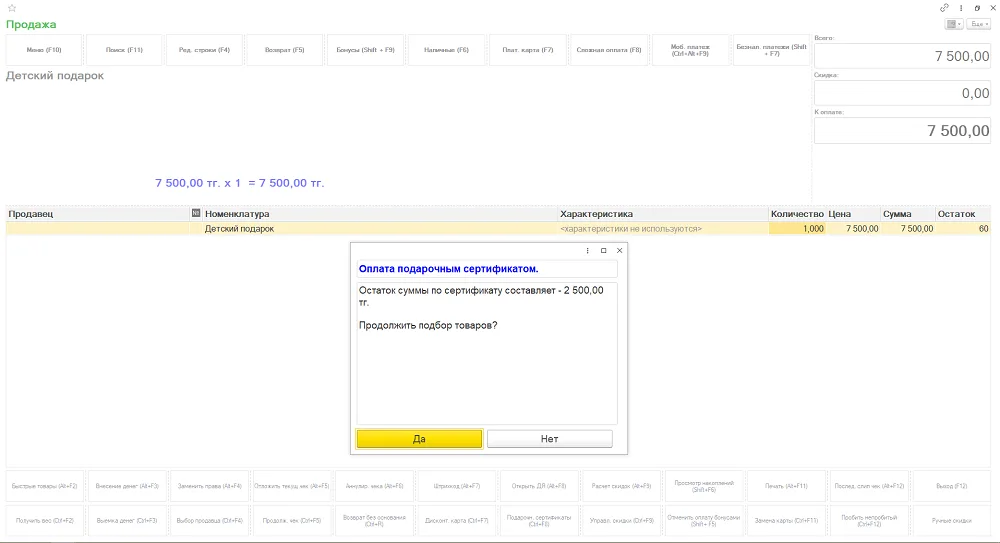Screen dimensions: 1000x543
Task: Click Послед. слип чек (Alt+F12)
Action: pyautogui.click(x=869, y=486)
